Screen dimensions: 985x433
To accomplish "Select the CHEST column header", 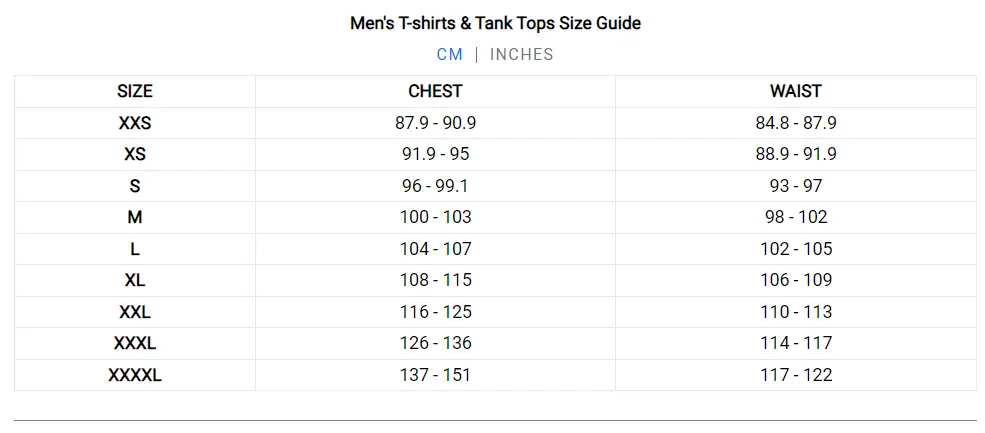I will coord(435,91).
